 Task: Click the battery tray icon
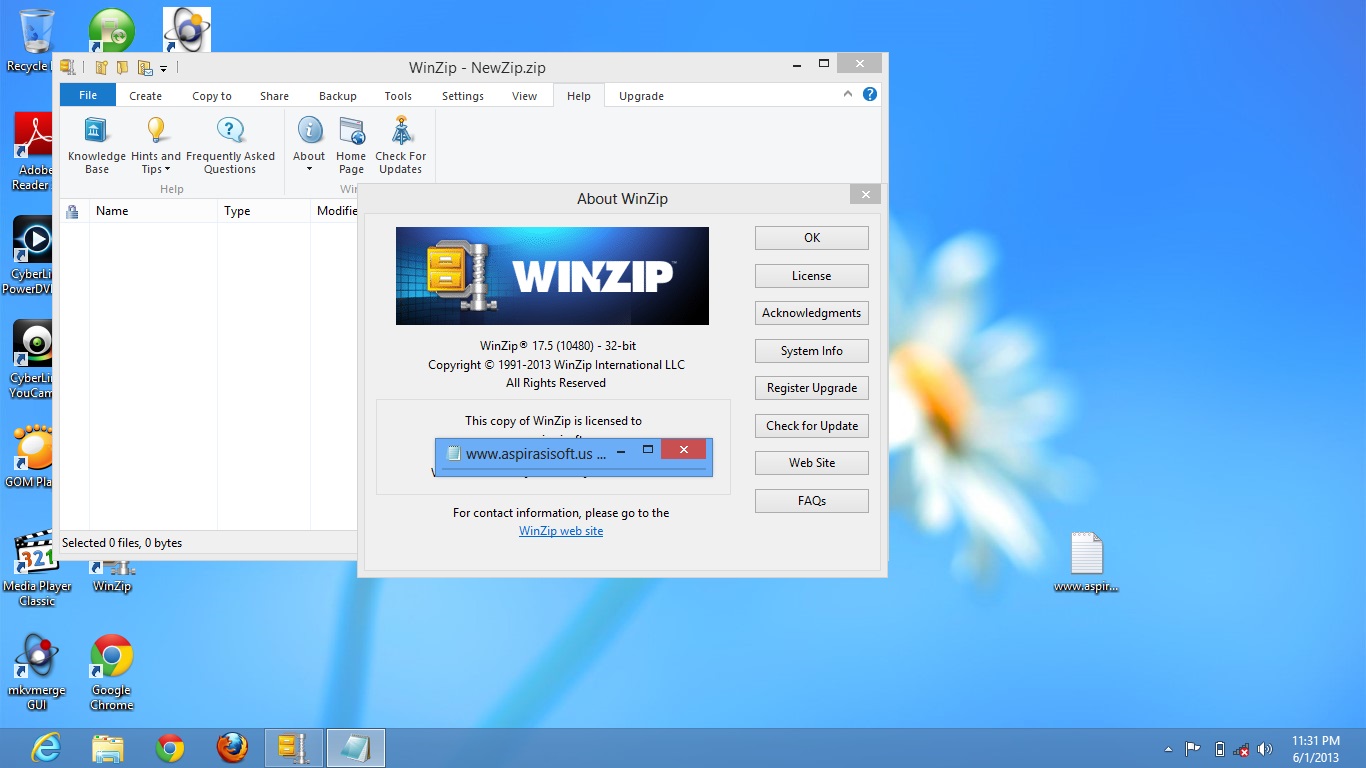(1219, 749)
